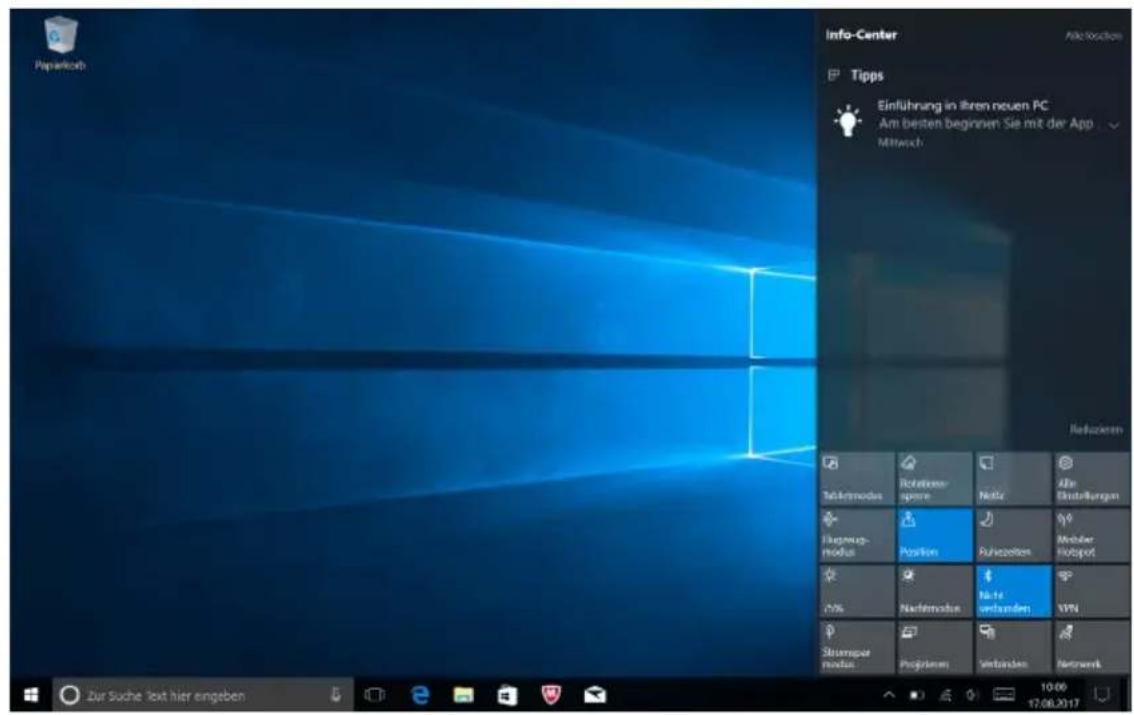Open the Mail app from taskbar

coord(595,695)
